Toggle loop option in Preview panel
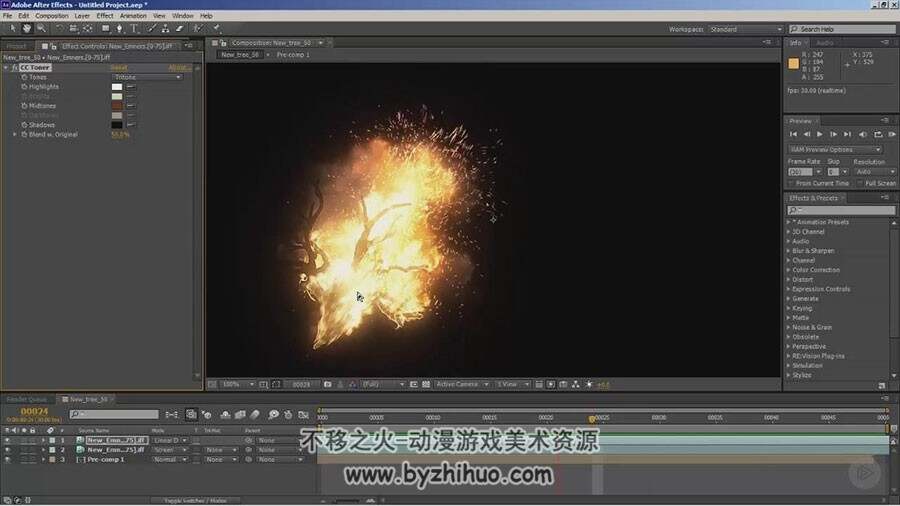The height and width of the screenshot is (506, 900). (x=878, y=134)
